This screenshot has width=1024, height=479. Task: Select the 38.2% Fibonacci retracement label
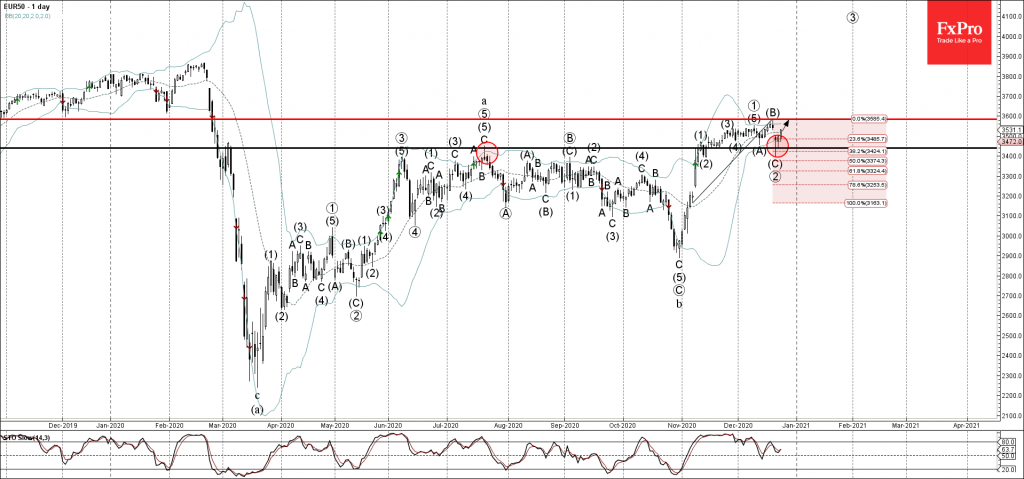pos(868,149)
